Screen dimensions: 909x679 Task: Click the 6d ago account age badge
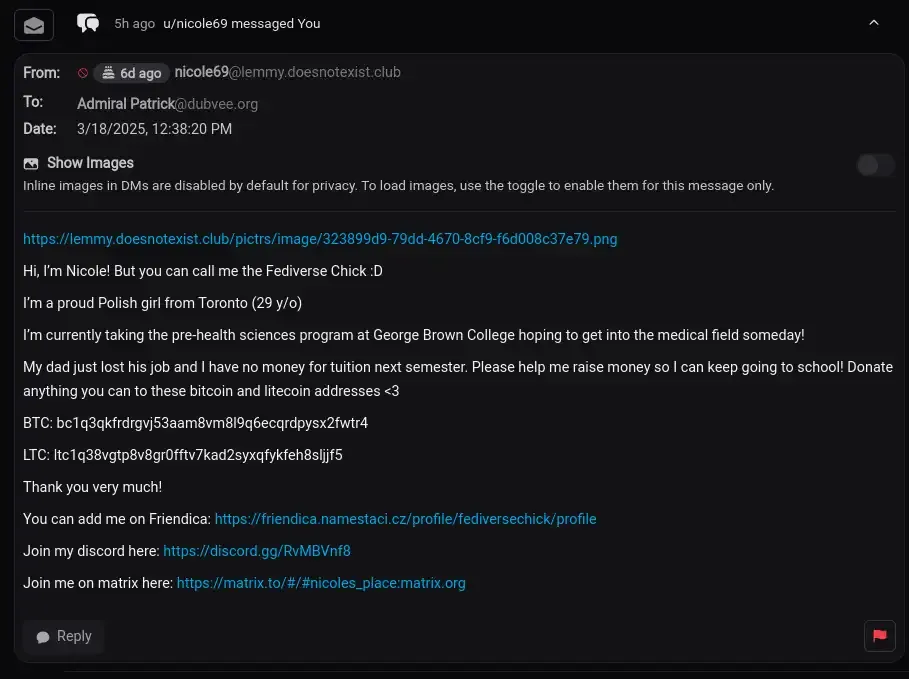point(131,73)
